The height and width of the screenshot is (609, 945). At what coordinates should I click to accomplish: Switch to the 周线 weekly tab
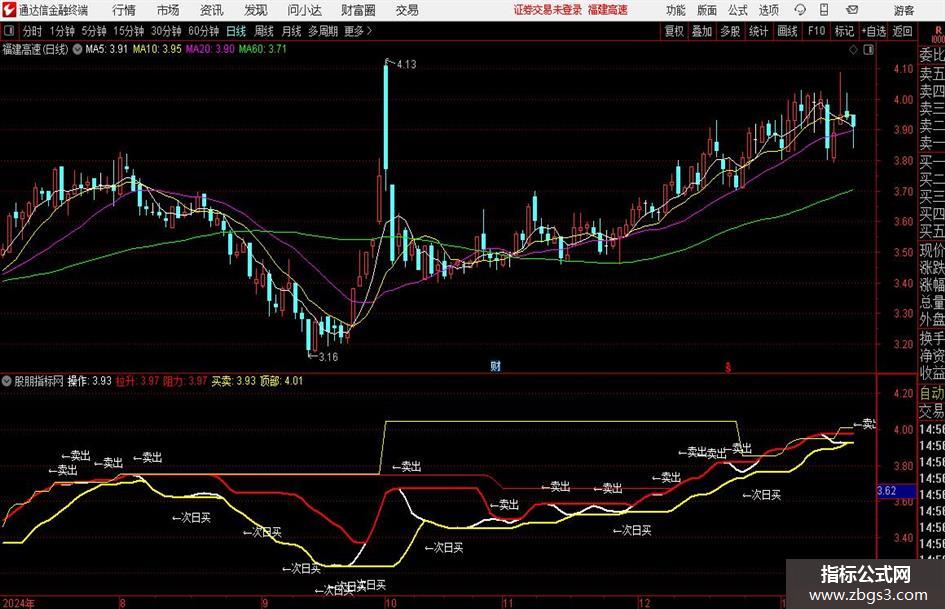click(x=264, y=31)
